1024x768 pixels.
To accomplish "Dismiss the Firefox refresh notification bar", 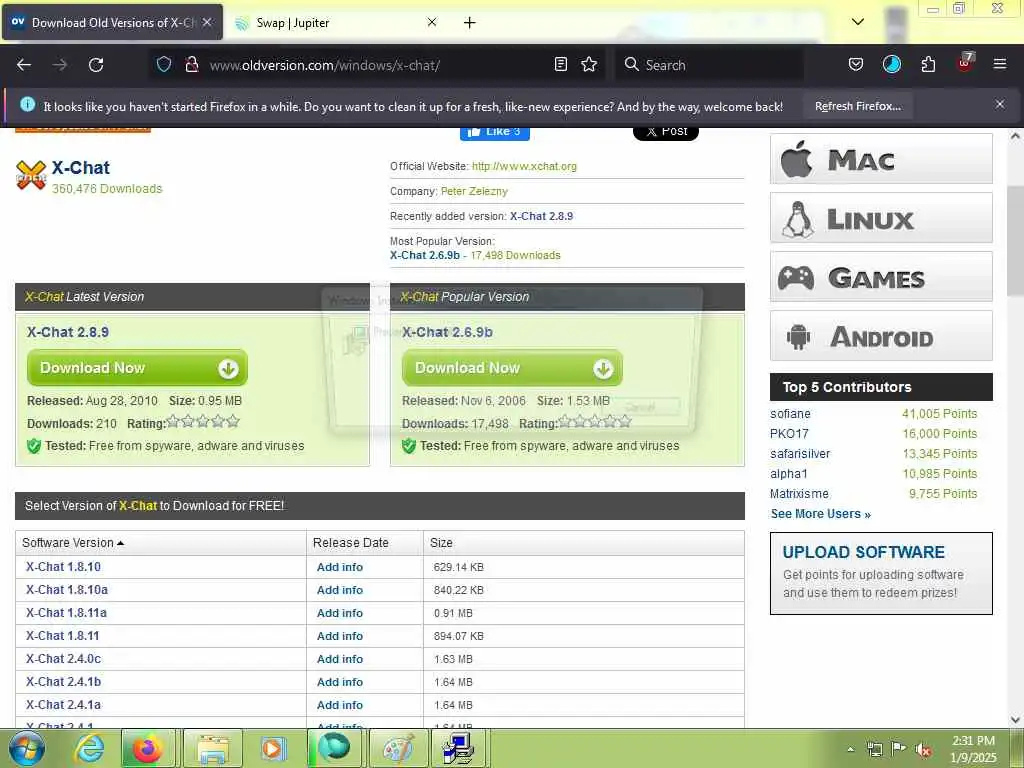I will [x=1000, y=104].
